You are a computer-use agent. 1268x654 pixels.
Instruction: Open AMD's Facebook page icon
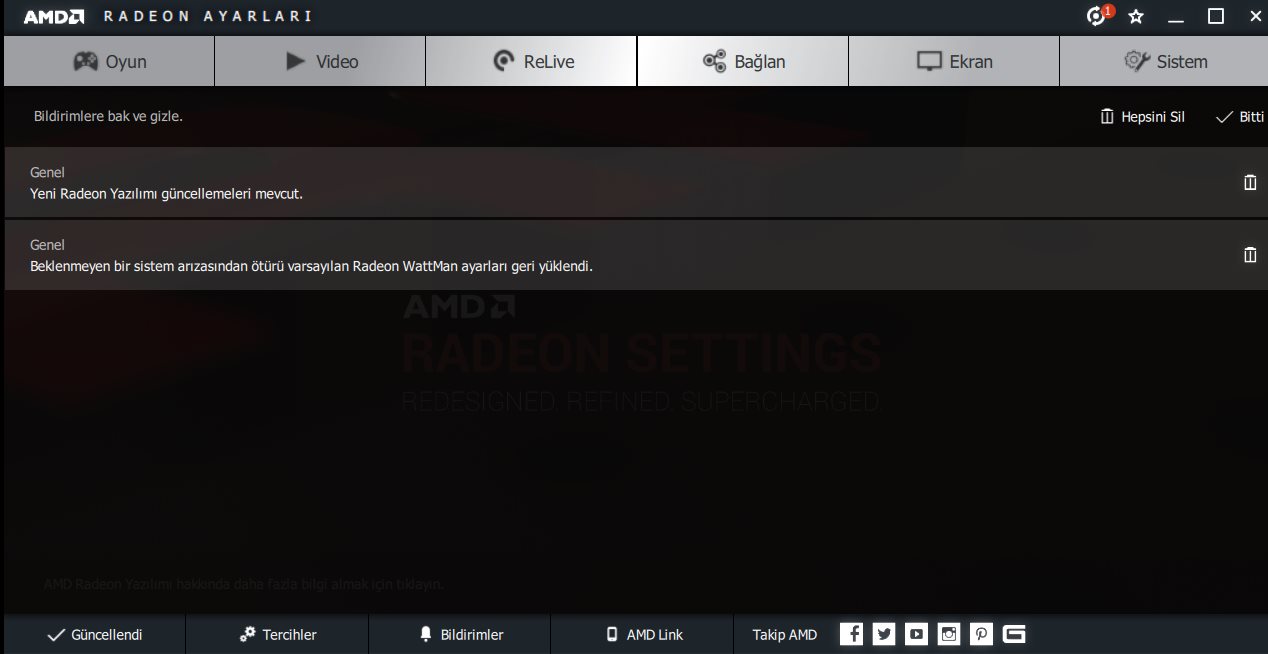pos(851,634)
